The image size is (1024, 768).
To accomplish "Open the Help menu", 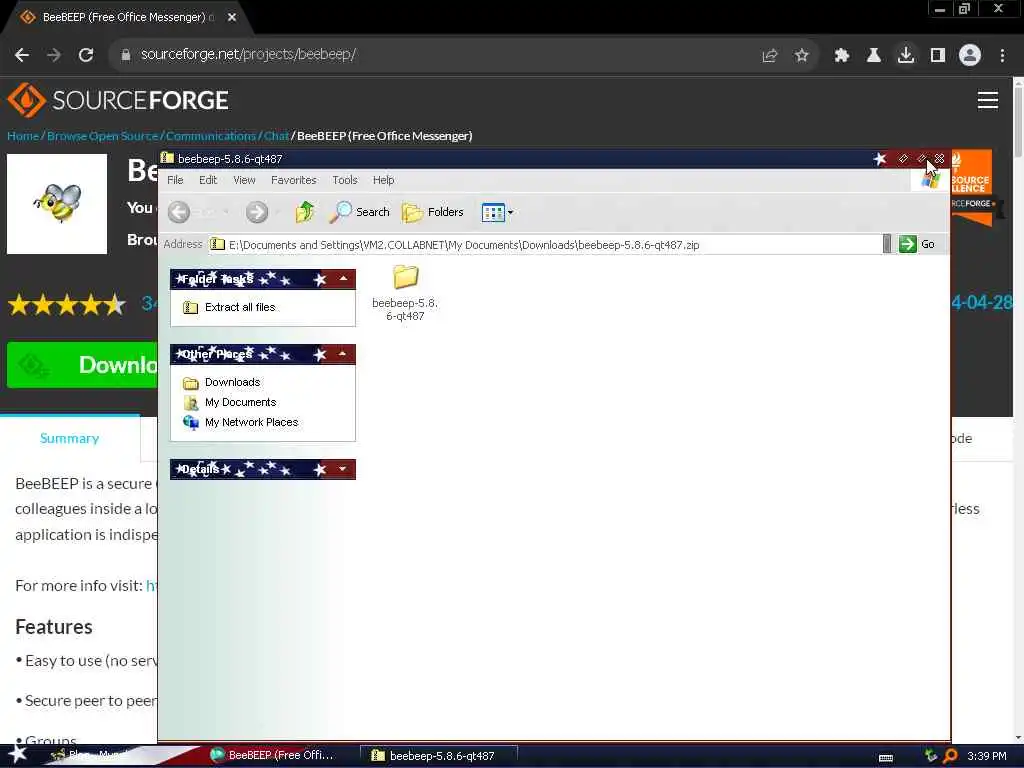I will coord(383,180).
